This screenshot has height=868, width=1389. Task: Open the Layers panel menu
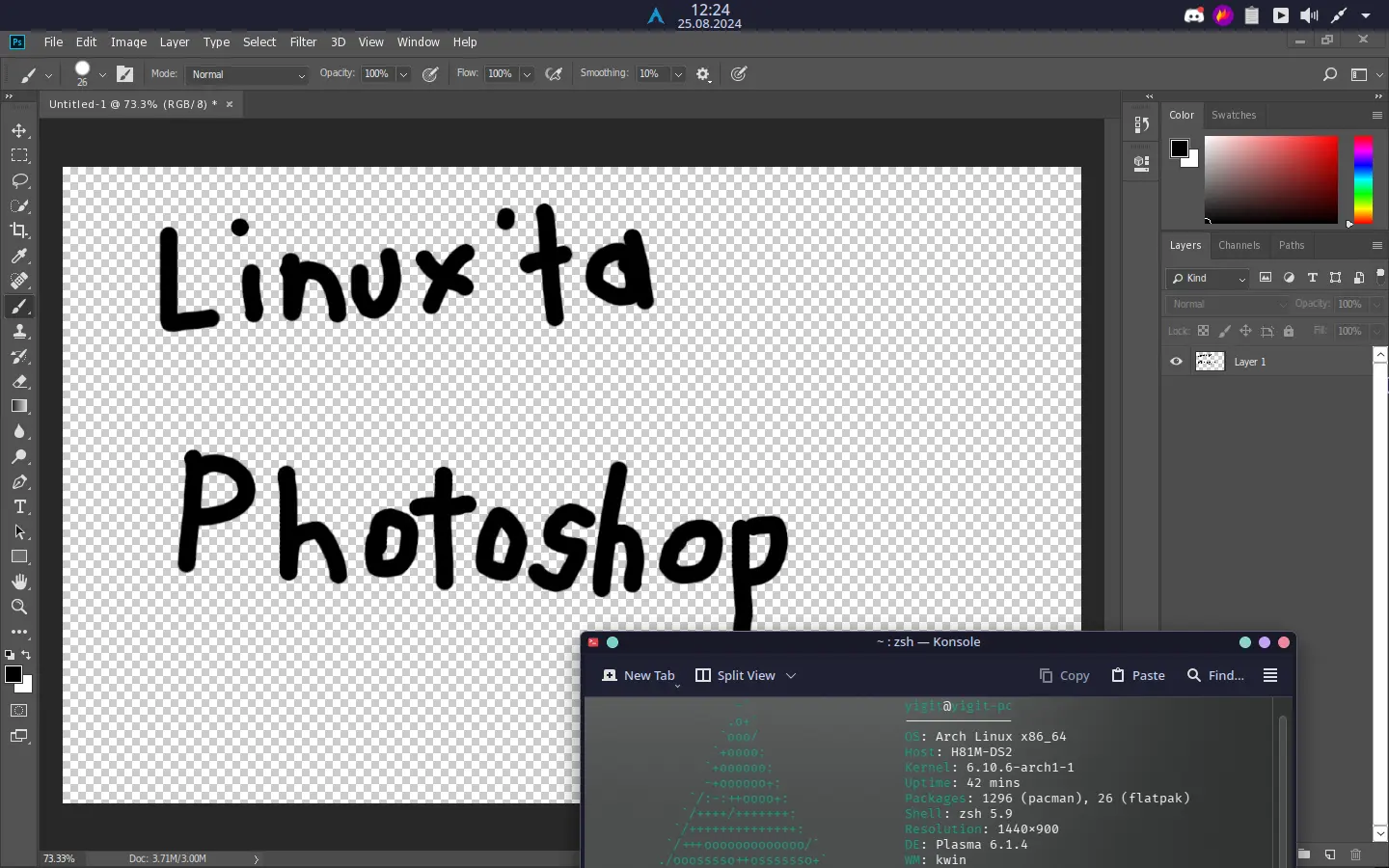pos(1377,245)
